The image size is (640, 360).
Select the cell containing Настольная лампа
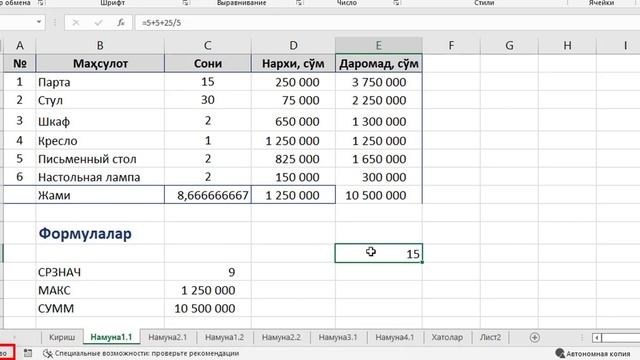pos(100,177)
